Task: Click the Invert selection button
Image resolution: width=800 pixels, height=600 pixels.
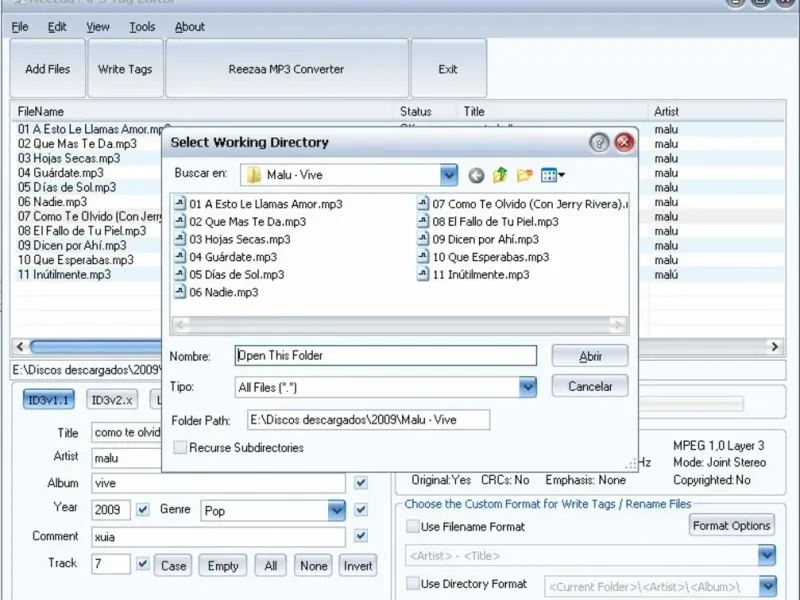Action: click(x=358, y=565)
